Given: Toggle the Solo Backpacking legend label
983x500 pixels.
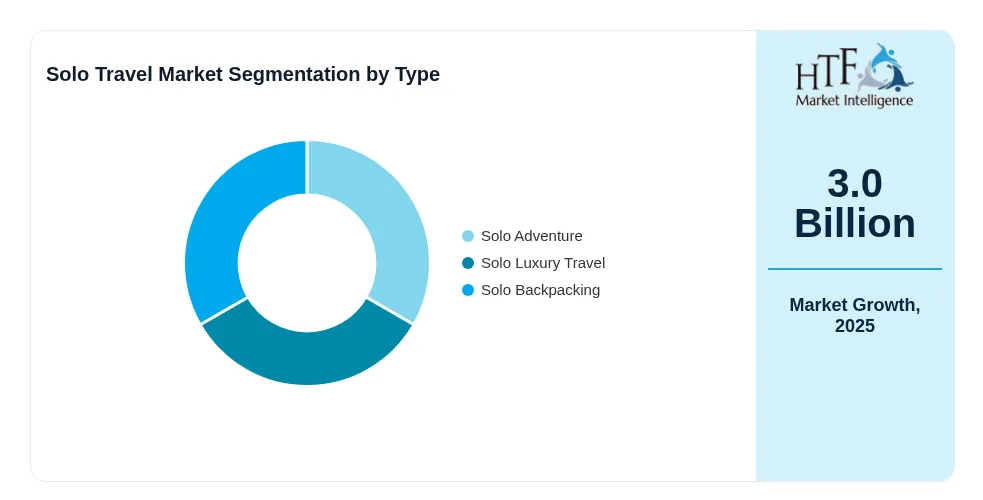Looking at the screenshot, I should coord(540,290).
